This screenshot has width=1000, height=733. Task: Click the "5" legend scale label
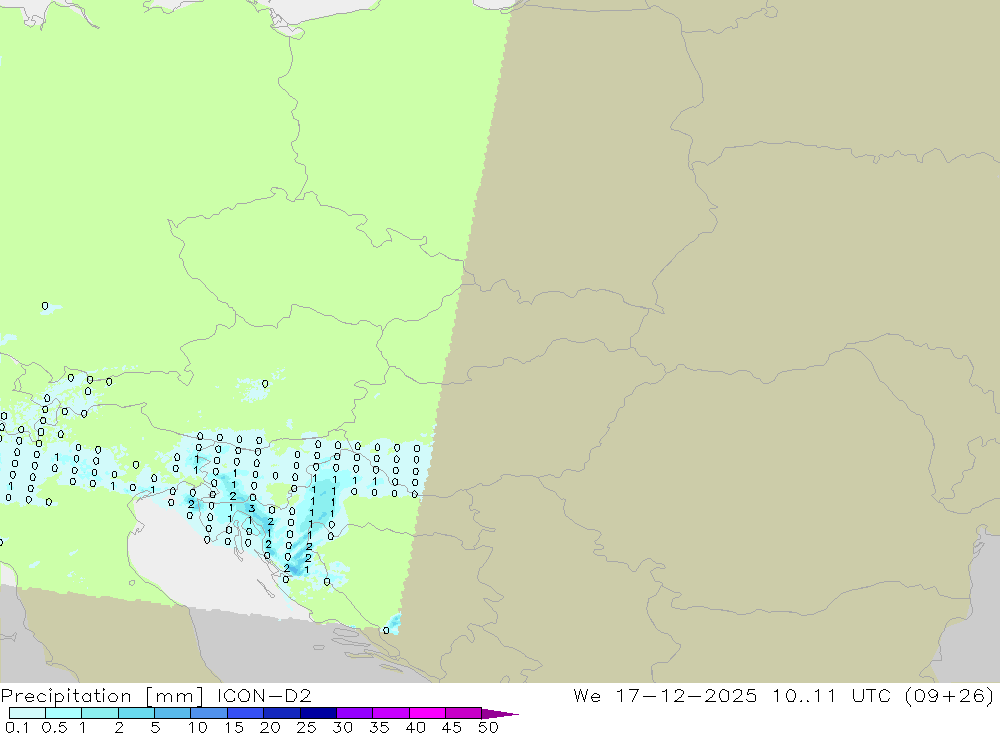155,727
